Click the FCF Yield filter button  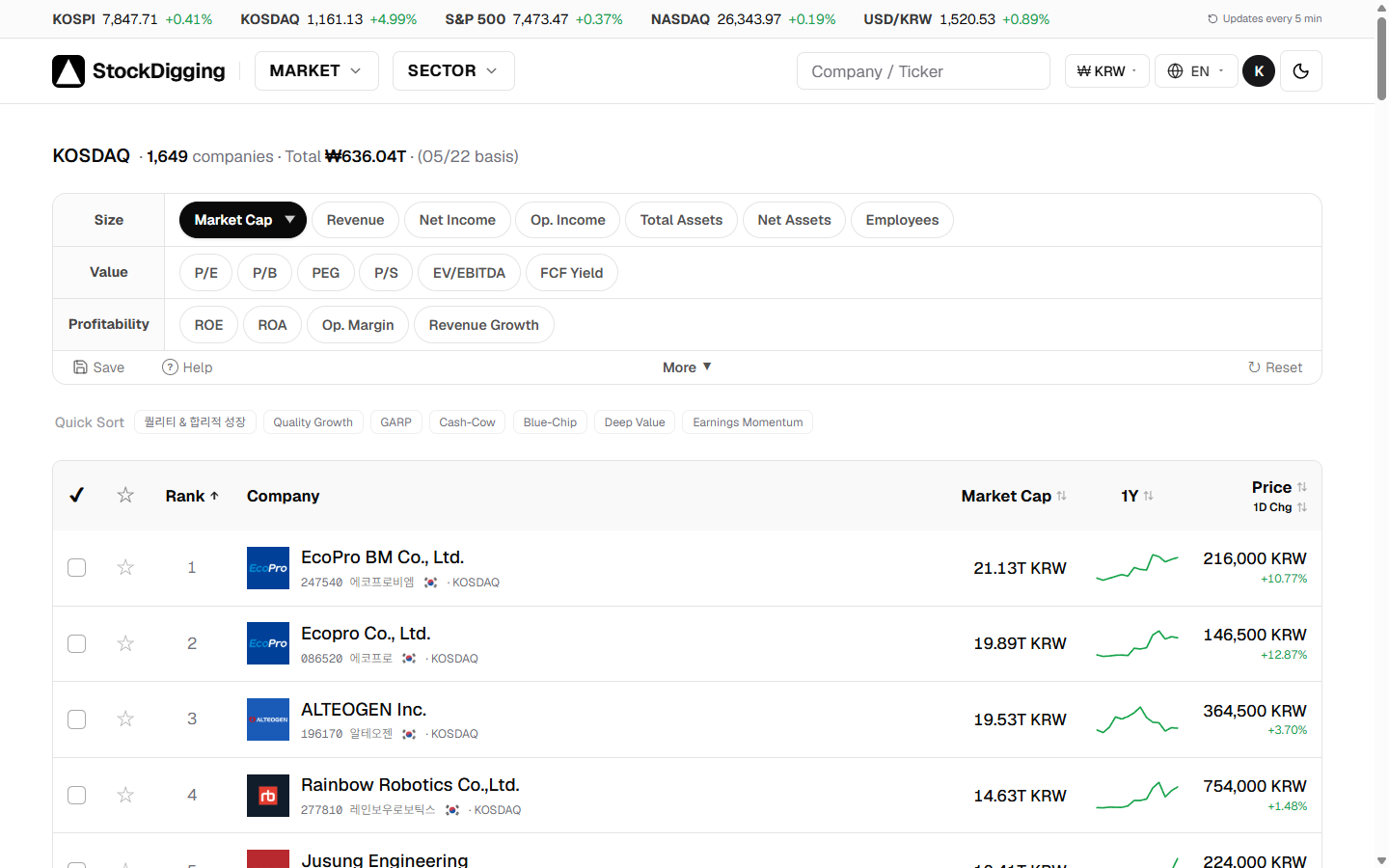click(x=571, y=273)
